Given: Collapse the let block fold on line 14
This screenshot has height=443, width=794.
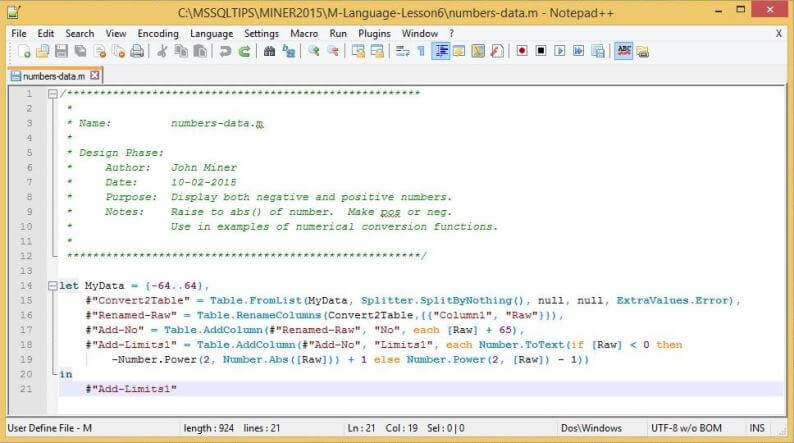Looking at the screenshot, I should 53,286.
